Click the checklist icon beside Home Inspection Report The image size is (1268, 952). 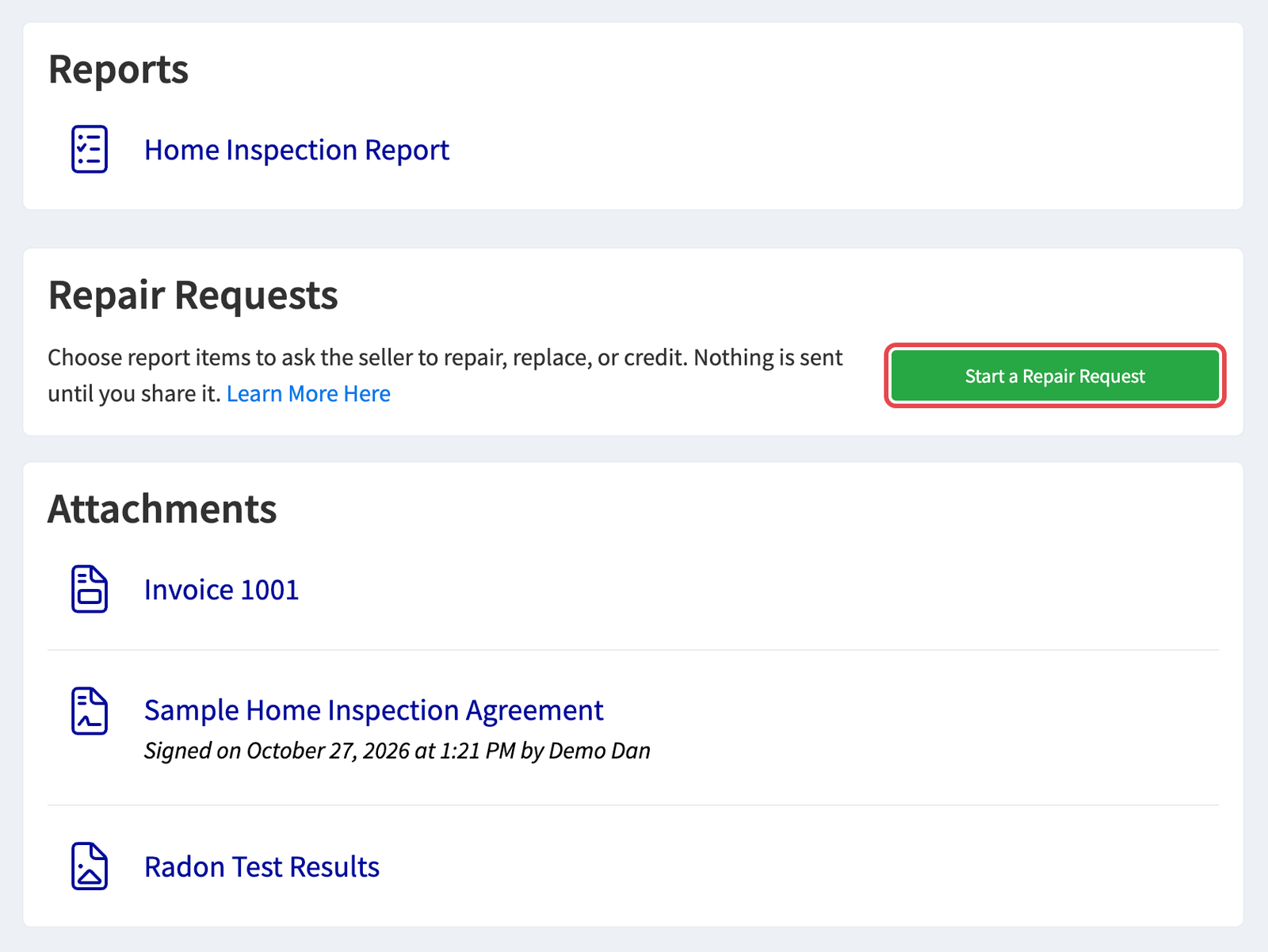pos(90,149)
